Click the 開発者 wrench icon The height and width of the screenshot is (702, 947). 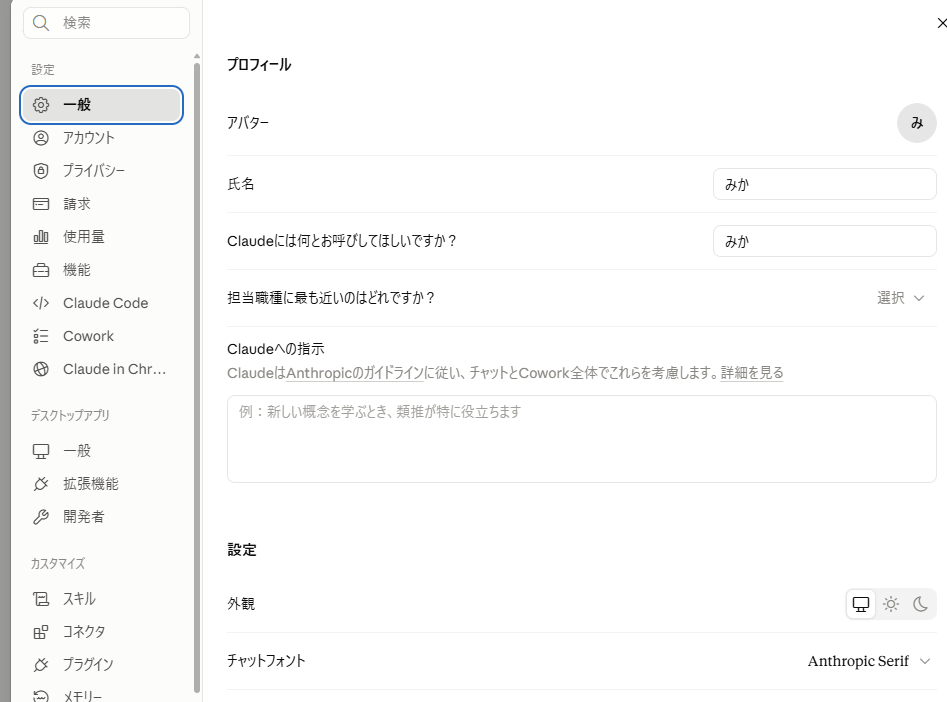tap(41, 517)
